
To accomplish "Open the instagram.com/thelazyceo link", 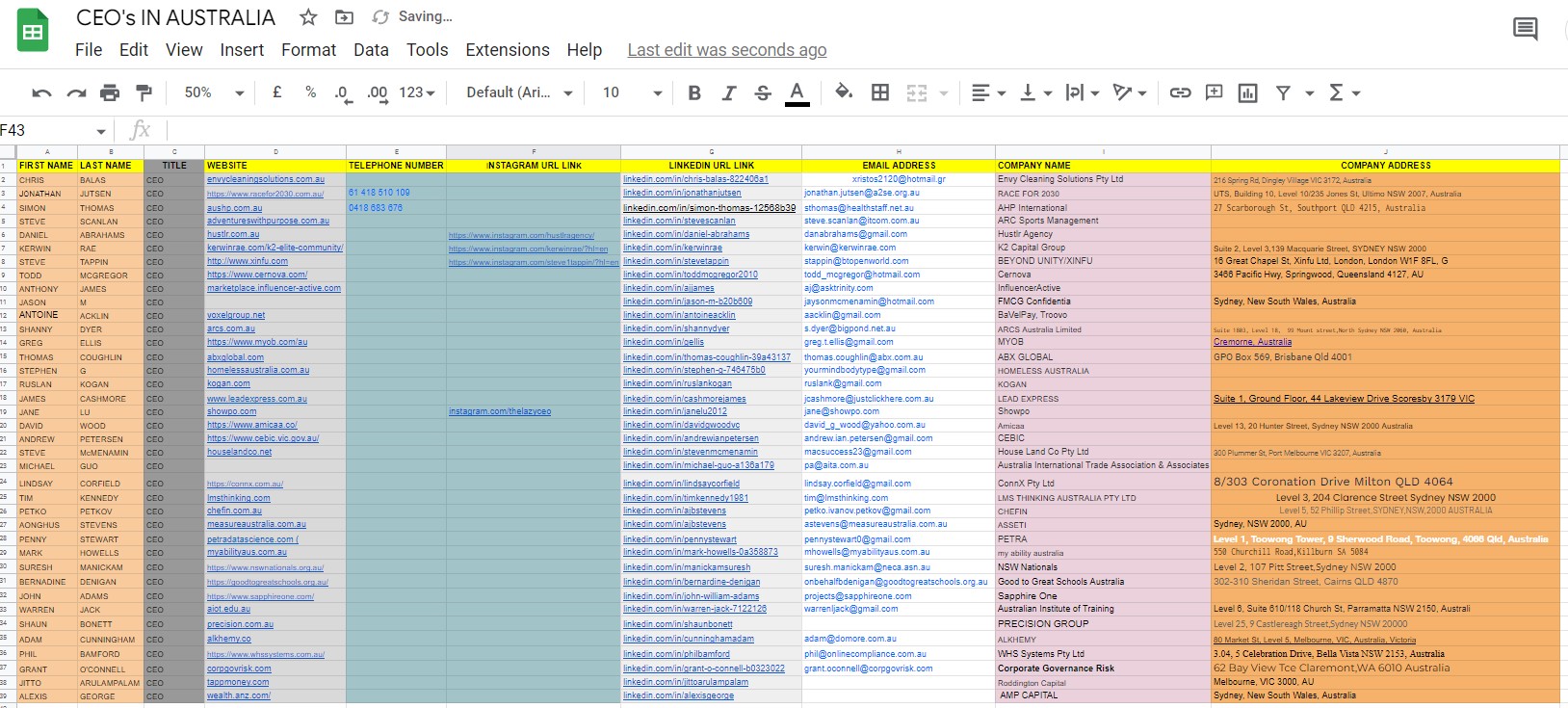I will (500, 411).
